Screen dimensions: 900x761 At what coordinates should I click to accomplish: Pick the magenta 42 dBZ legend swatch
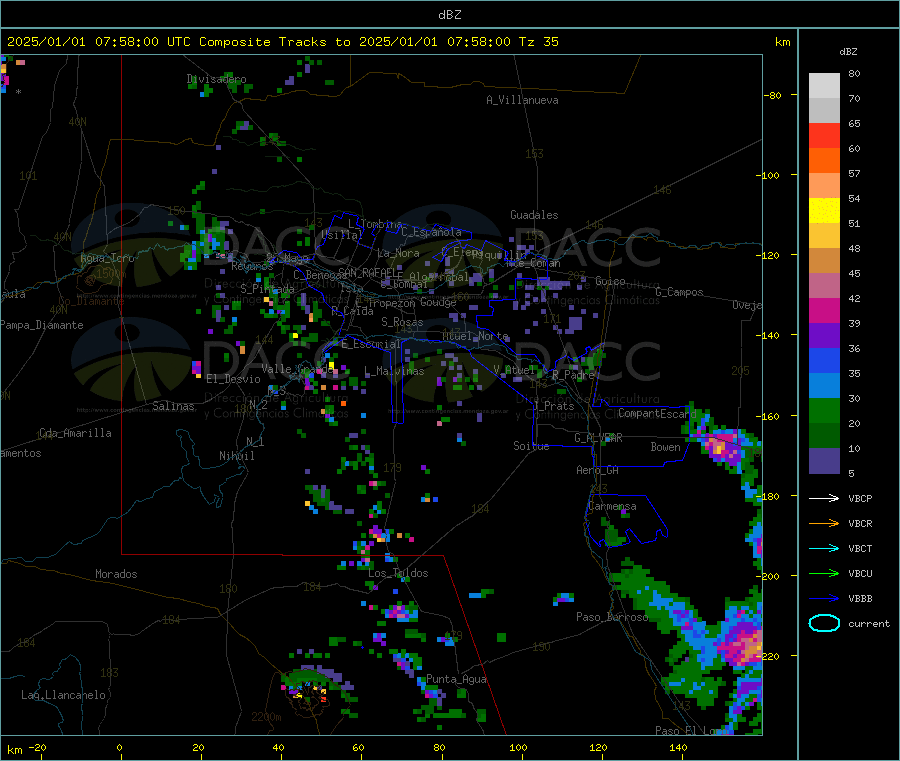pyautogui.click(x=824, y=310)
